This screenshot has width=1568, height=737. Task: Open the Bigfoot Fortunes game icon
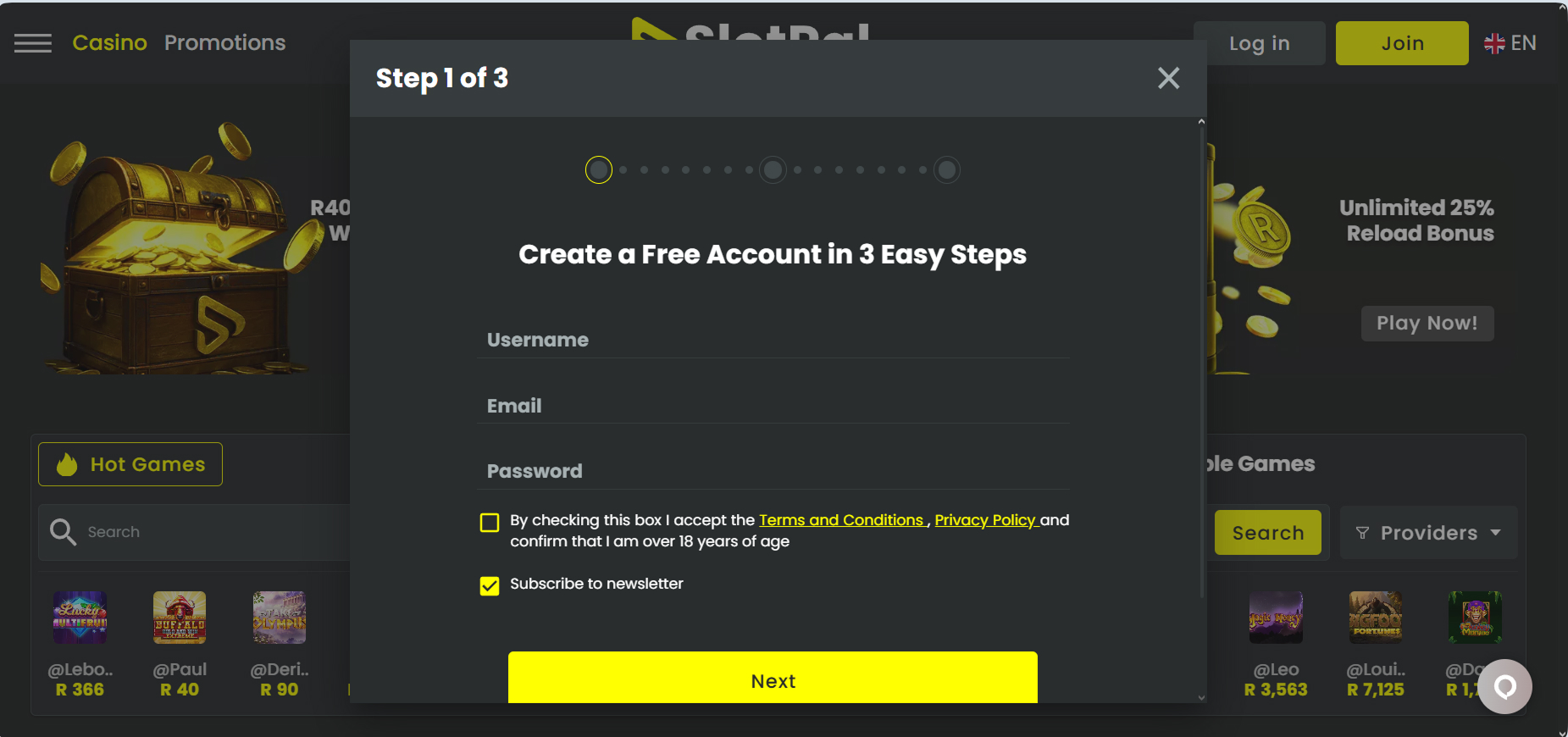click(1375, 618)
